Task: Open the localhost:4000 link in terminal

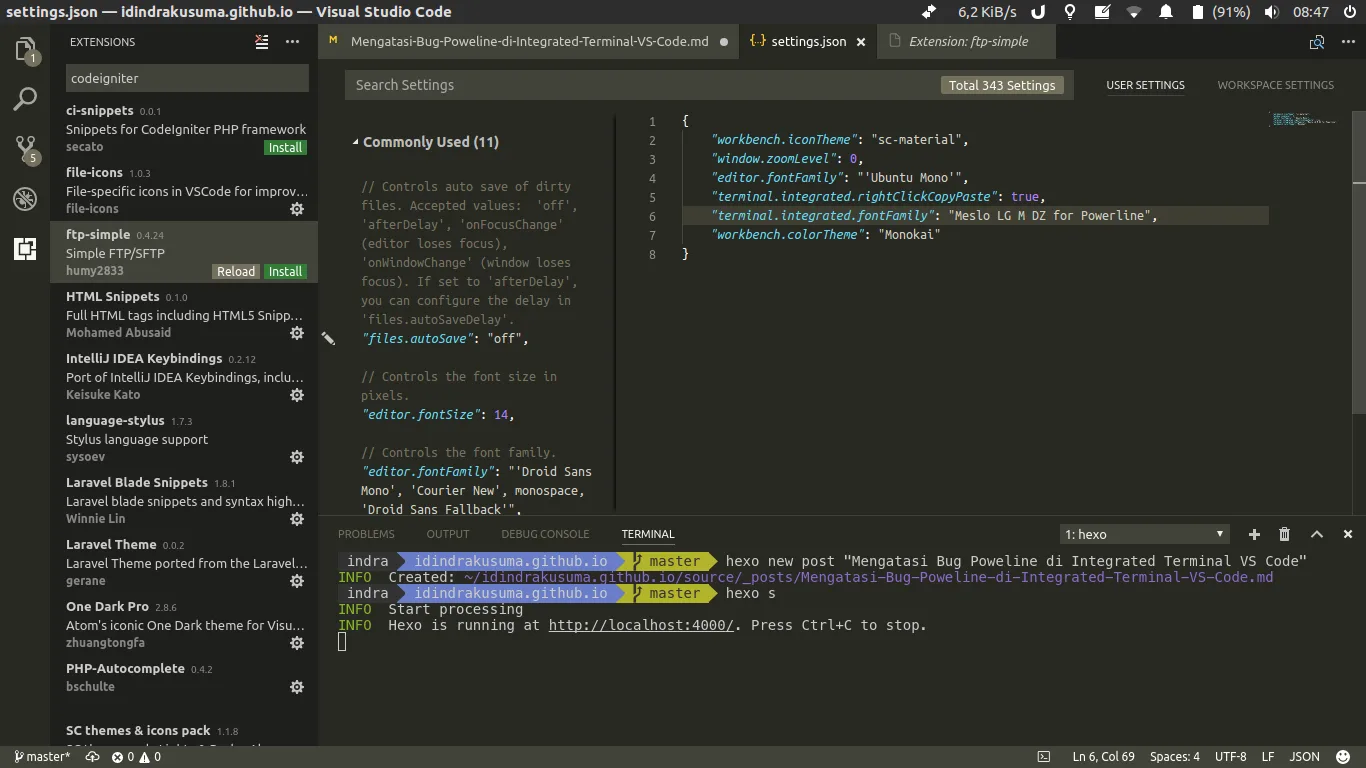Action: [641, 625]
